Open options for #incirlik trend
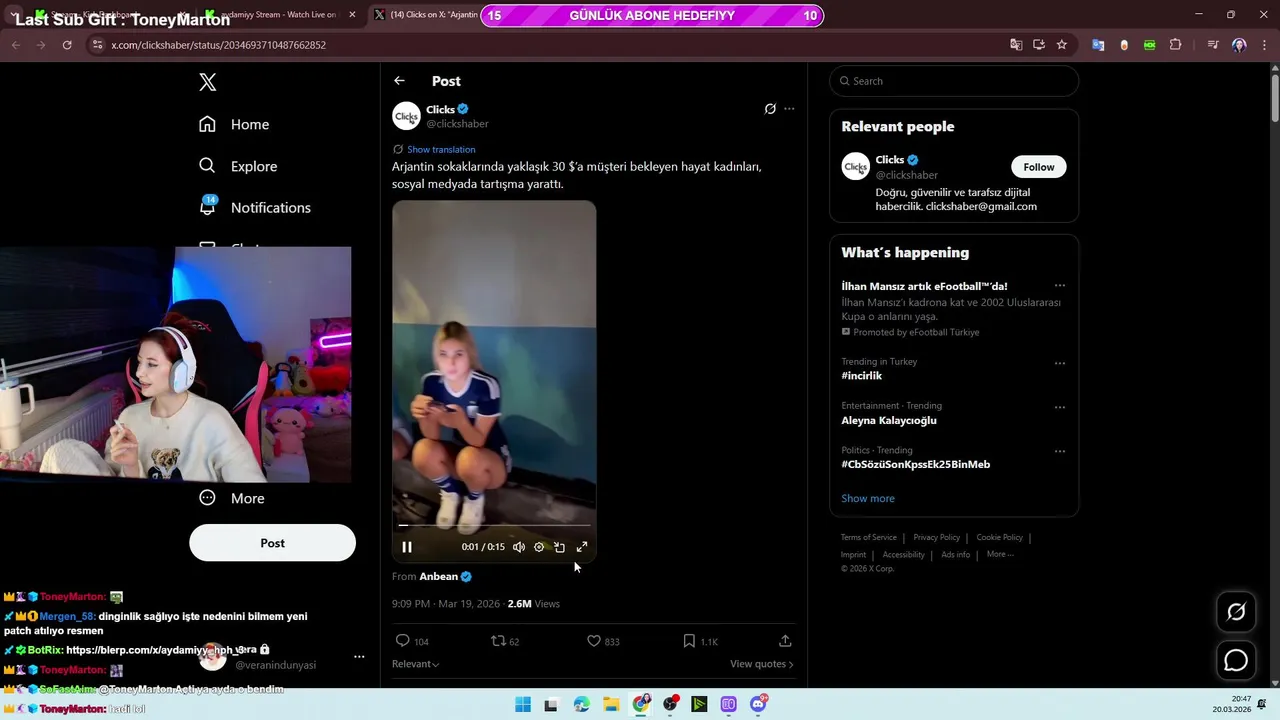 [x=1060, y=363]
